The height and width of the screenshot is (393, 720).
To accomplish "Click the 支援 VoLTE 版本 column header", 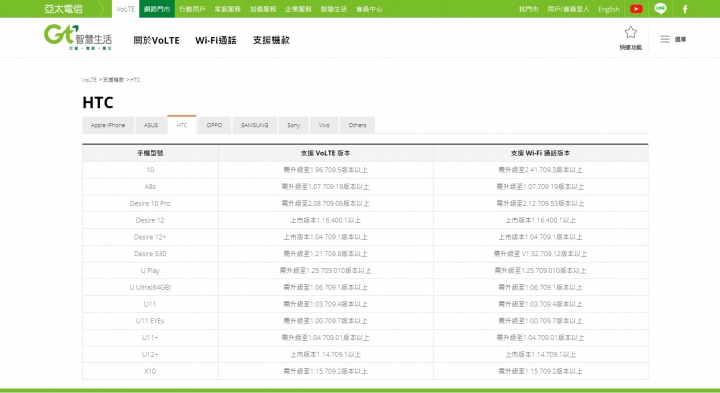I will pyautogui.click(x=326, y=153).
